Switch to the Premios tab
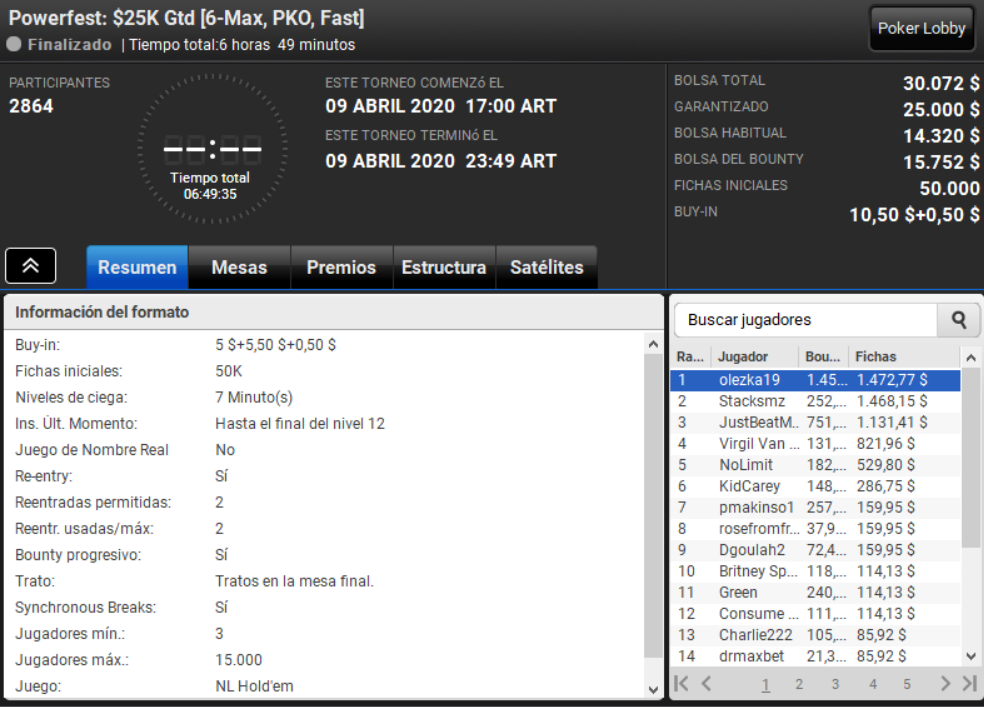984x707 pixels. tap(341, 267)
